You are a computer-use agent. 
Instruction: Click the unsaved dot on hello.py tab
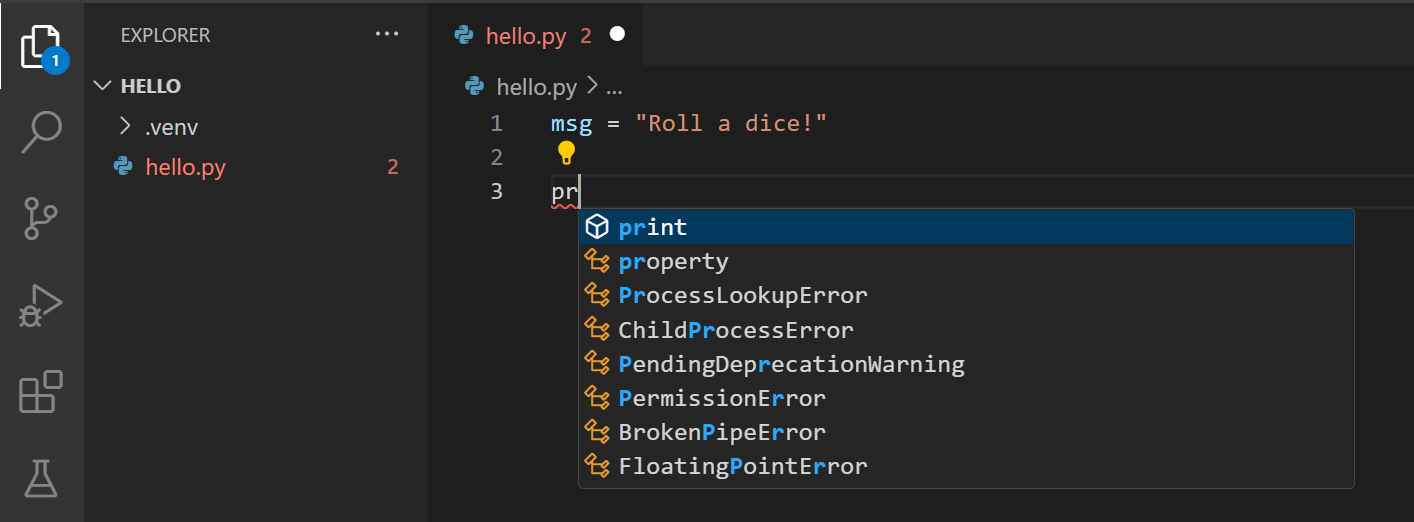click(617, 35)
